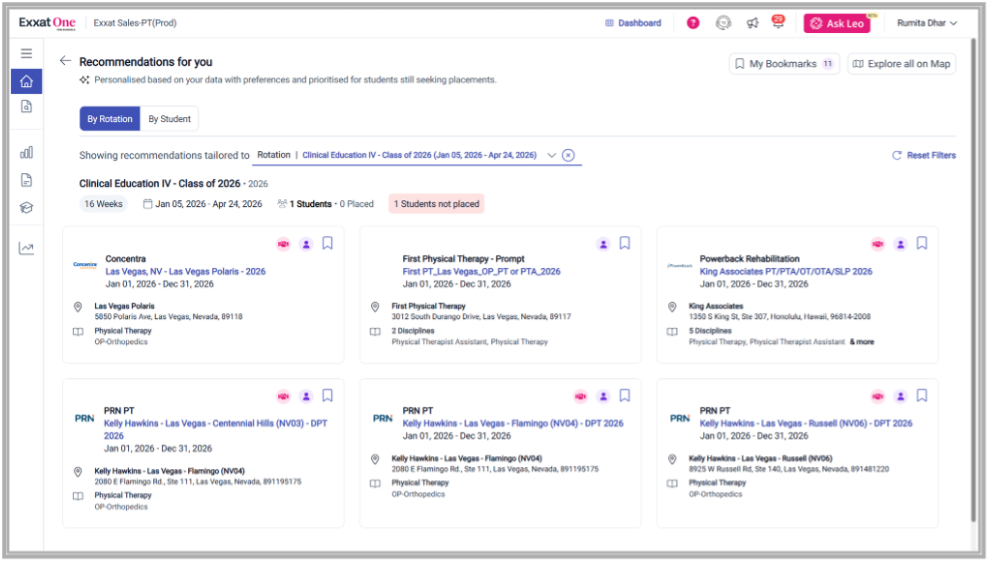
Task: Click the '1 Students' count text
Action: [x=310, y=204]
